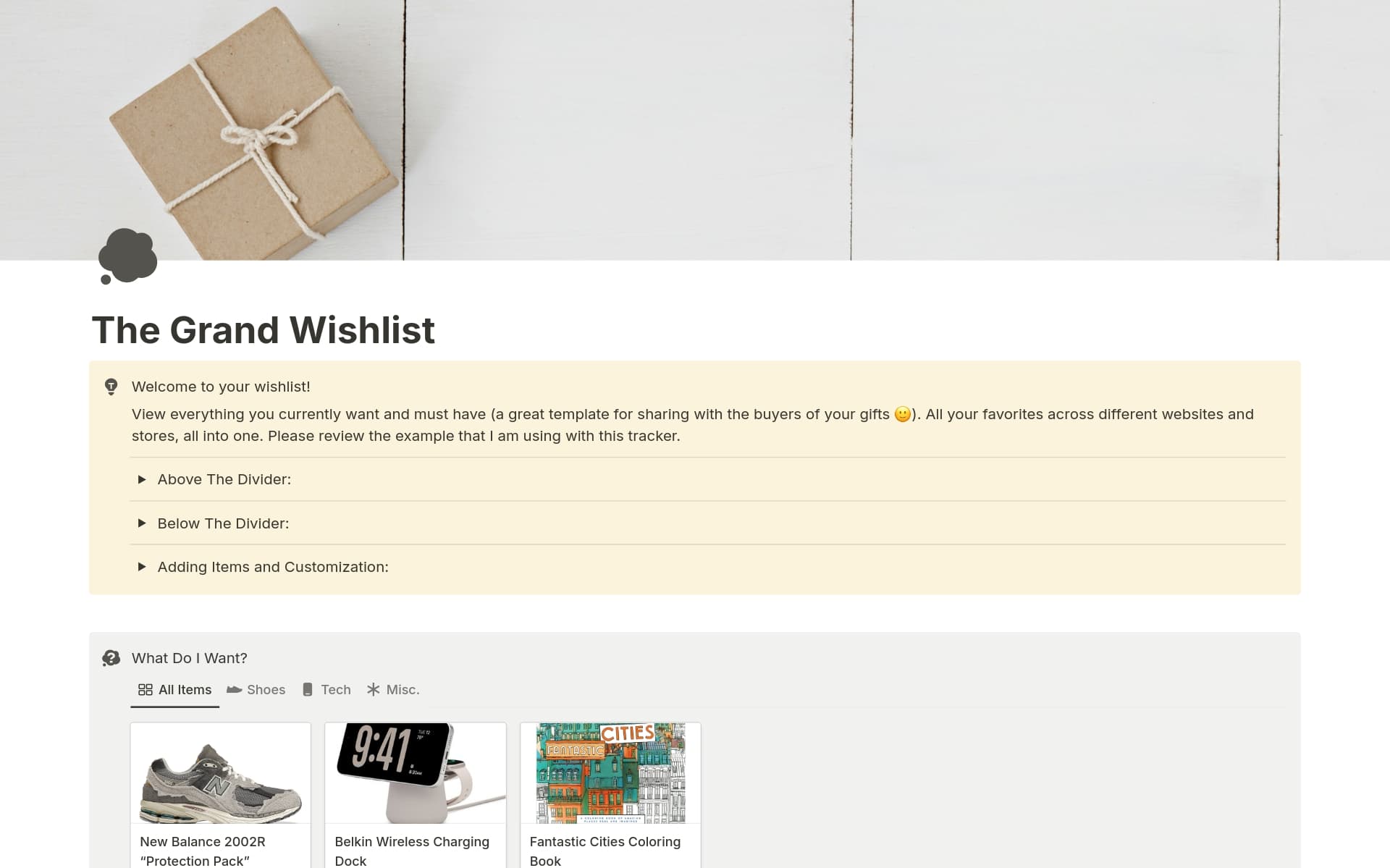Click the smiley emoji in welcome text
The image size is (1390, 868).
tap(902, 414)
